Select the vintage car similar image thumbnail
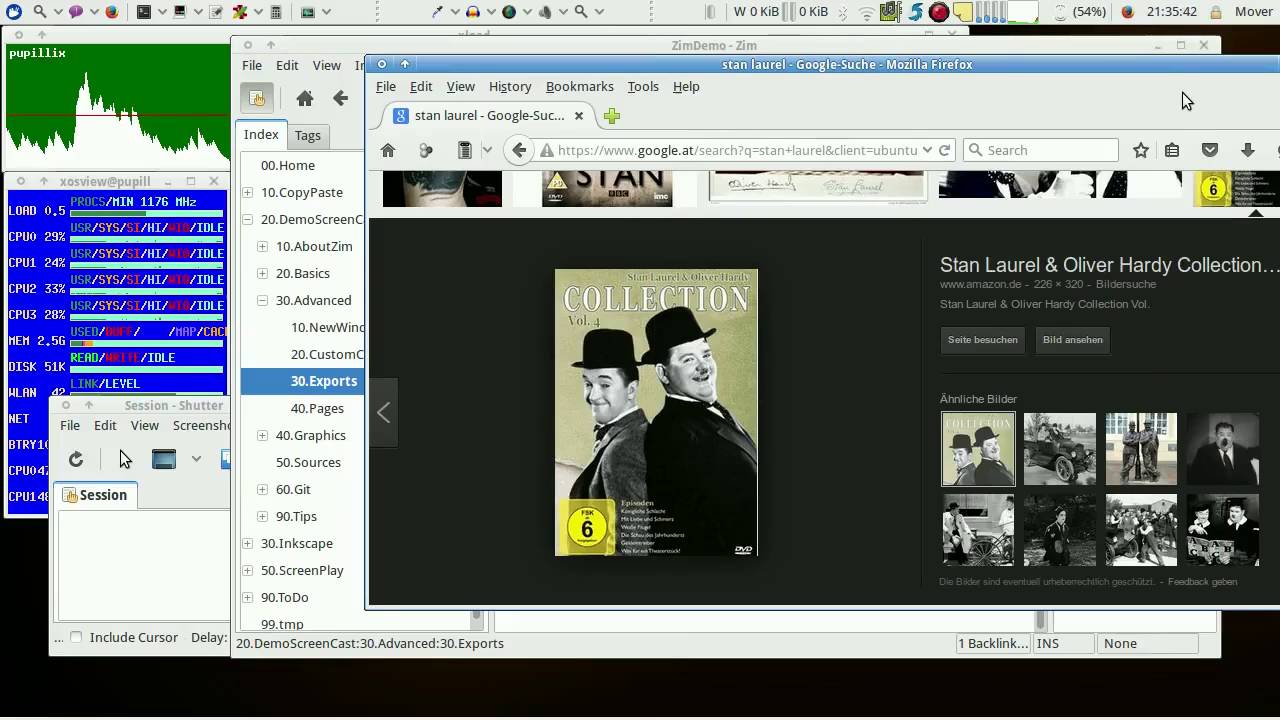Image resolution: width=1280 pixels, height=720 pixels. pos(1060,449)
